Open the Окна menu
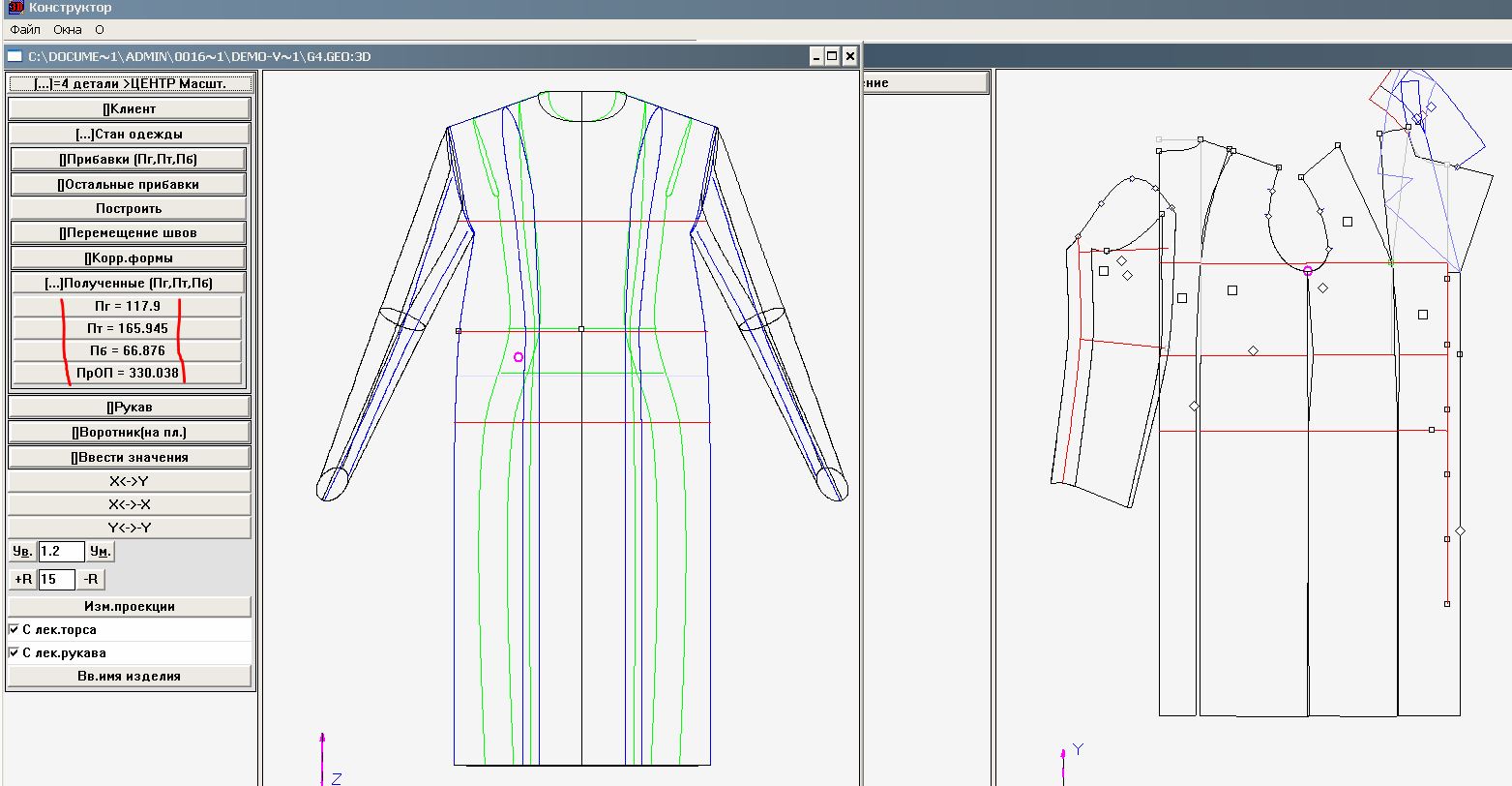The image size is (1512, 786). 68,30
